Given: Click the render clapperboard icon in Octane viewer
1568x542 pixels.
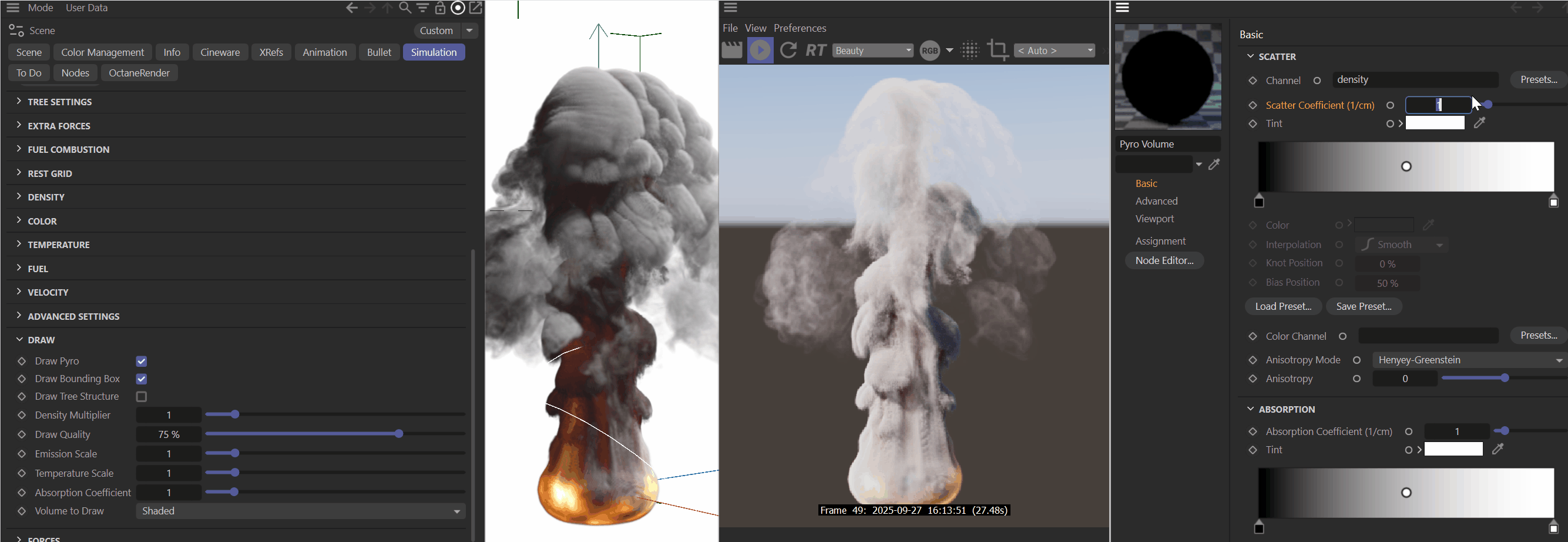Looking at the screenshot, I should (731, 51).
